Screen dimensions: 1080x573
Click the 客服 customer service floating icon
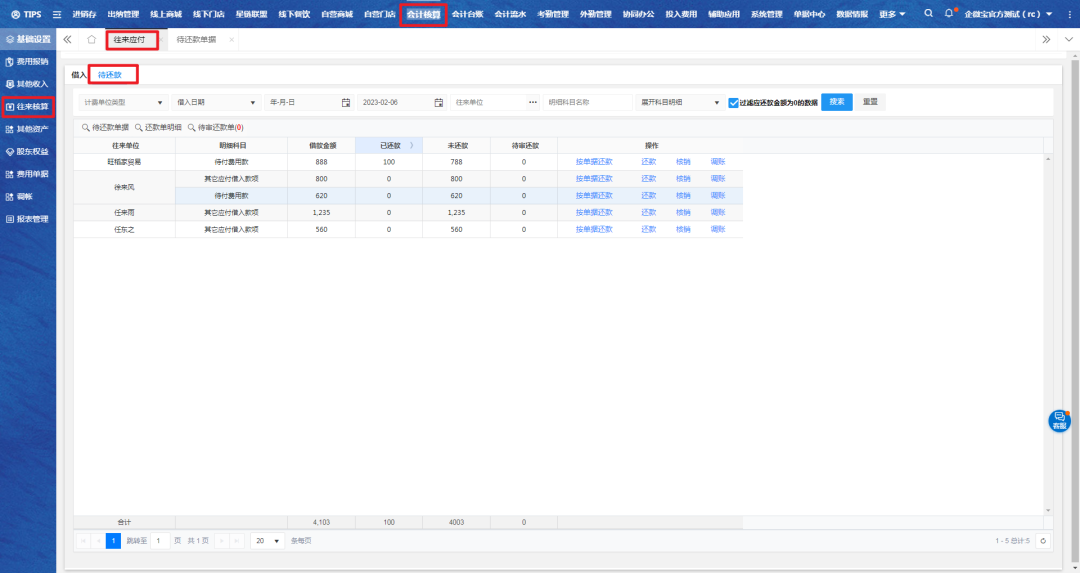[x=1059, y=421]
